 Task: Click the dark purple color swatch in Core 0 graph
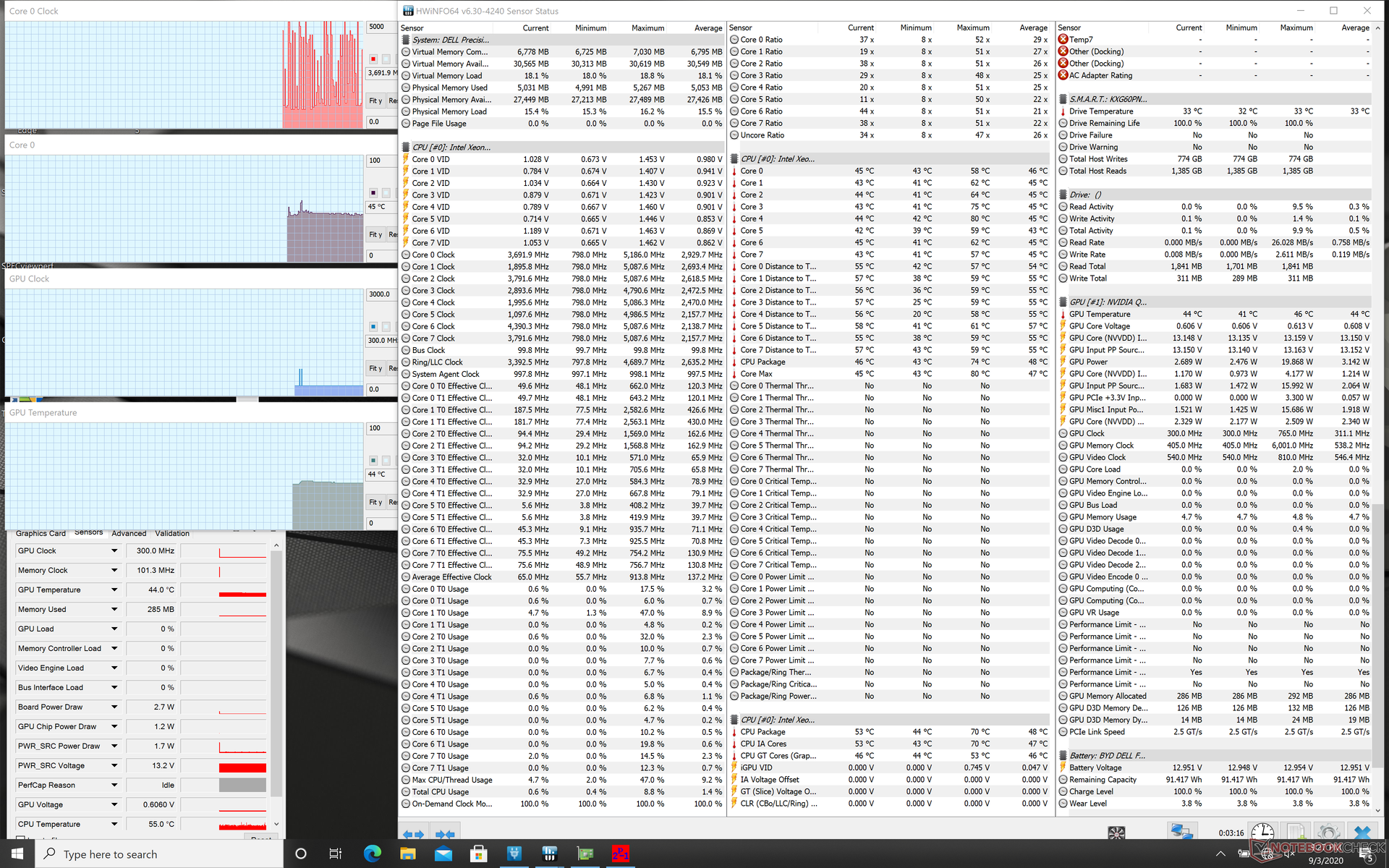click(x=373, y=193)
